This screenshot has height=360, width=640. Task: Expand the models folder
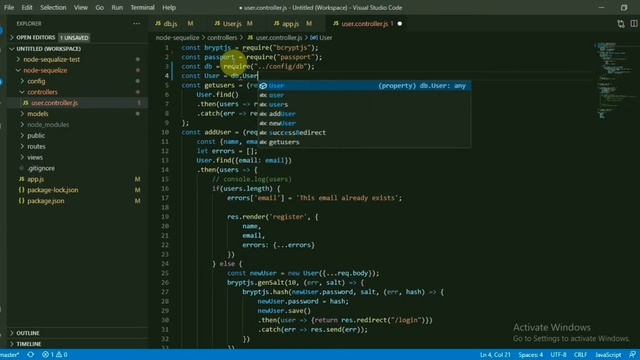pos(38,114)
